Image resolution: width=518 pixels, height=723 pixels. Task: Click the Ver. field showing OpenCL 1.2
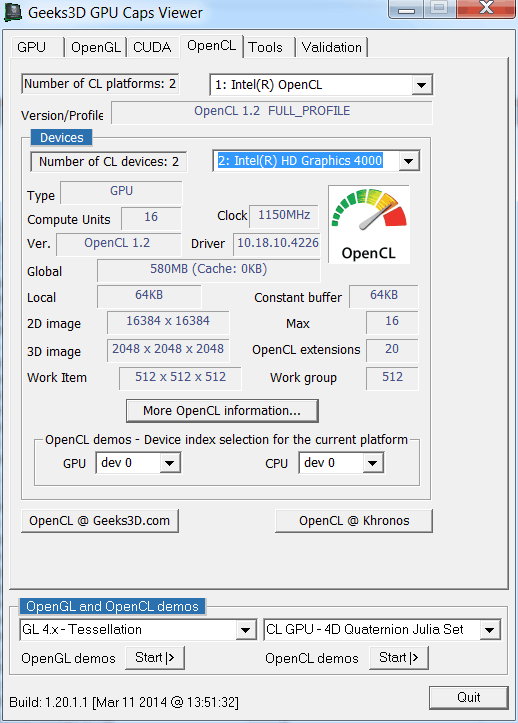[x=119, y=244]
